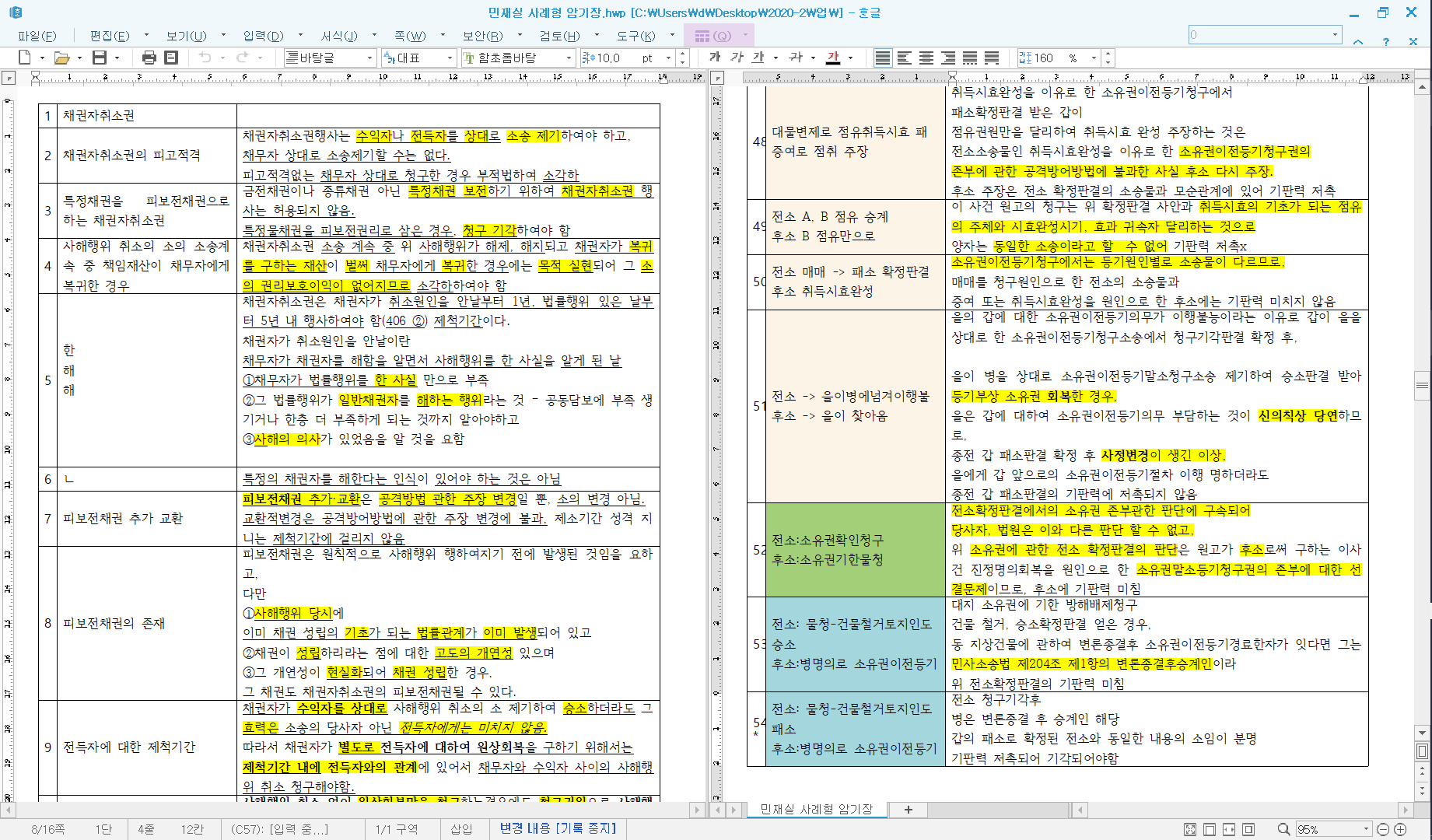Open the 서식(J) menu
This screenshot has width=1432, height=840.
[x=339, y=36]
